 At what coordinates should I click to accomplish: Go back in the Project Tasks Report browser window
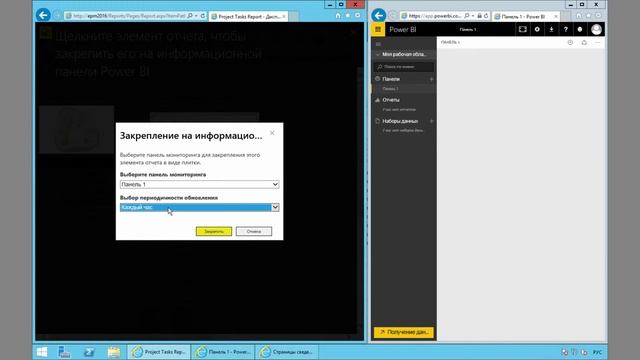[43, 16]
